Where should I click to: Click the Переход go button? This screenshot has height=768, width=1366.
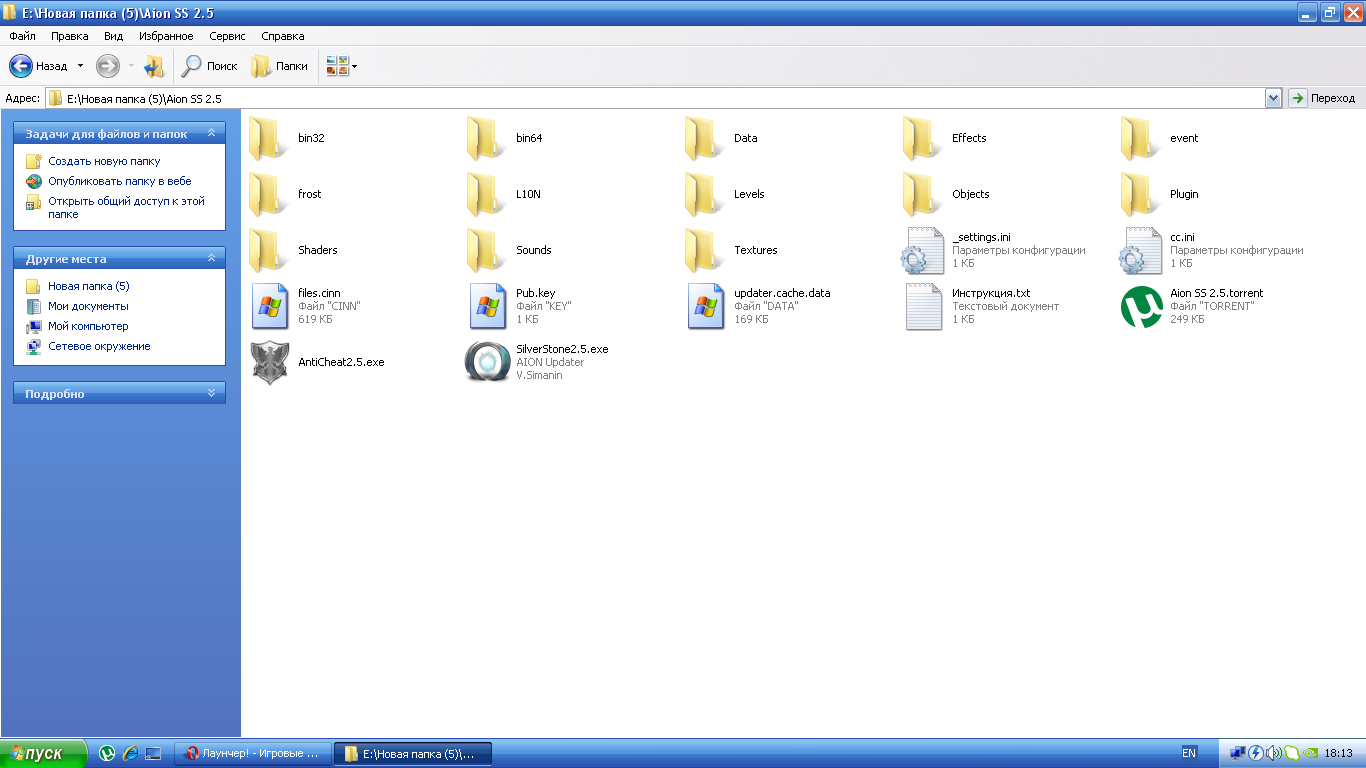[x=1322, y=98]
